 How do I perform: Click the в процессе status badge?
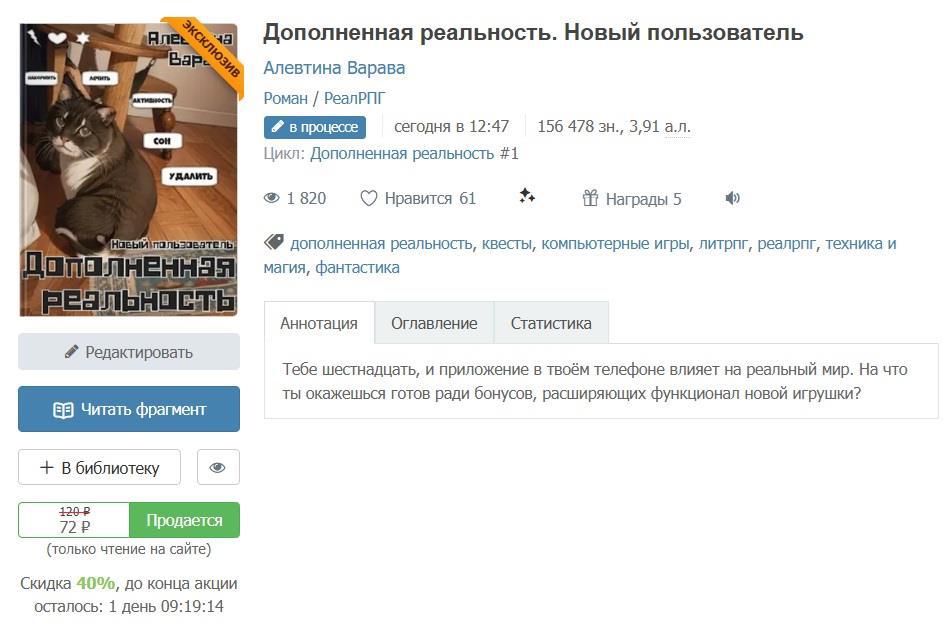point(315,127)
